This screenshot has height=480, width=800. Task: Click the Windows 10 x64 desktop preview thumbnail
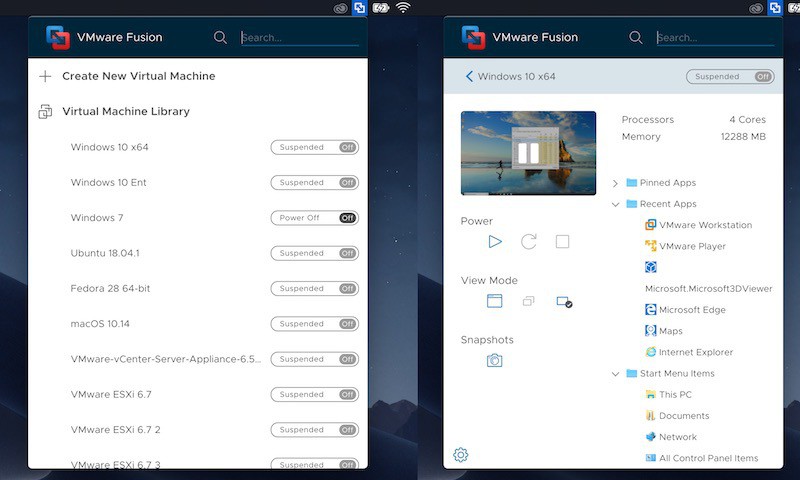point(528,153)
